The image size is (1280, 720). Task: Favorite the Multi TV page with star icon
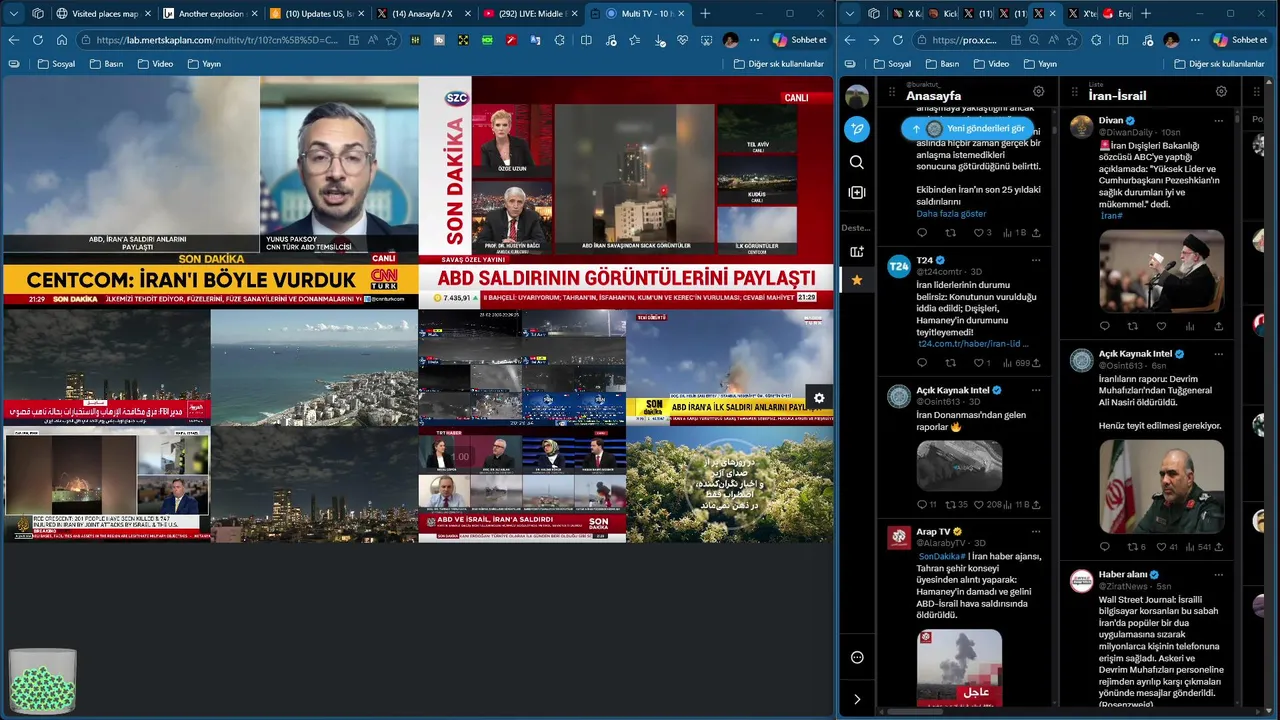[x=391, y=40]
